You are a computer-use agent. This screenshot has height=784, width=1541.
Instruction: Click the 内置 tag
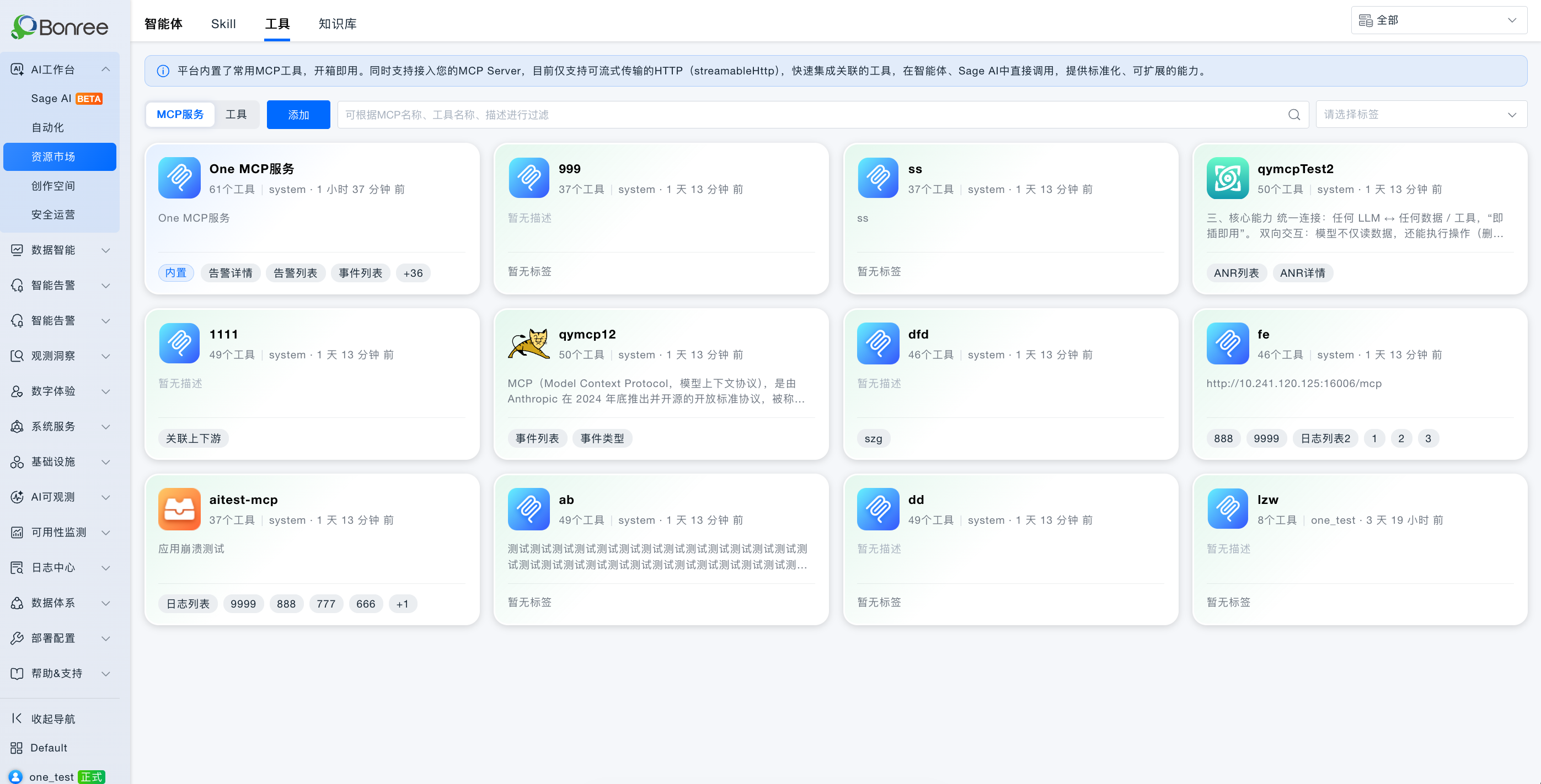coord(176,273)
